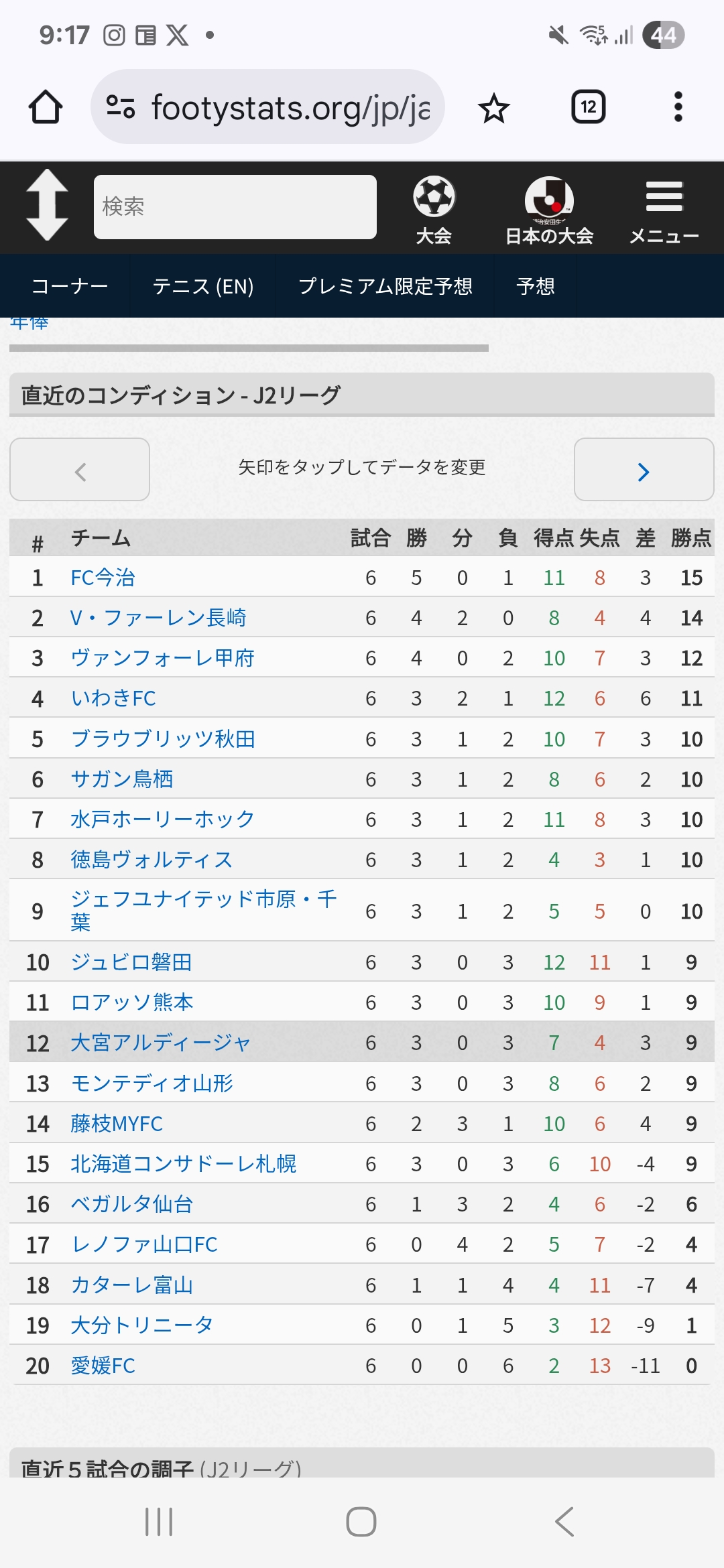
Task: Select the プレミアム限定予想 tab
Action: click(385, 286)
